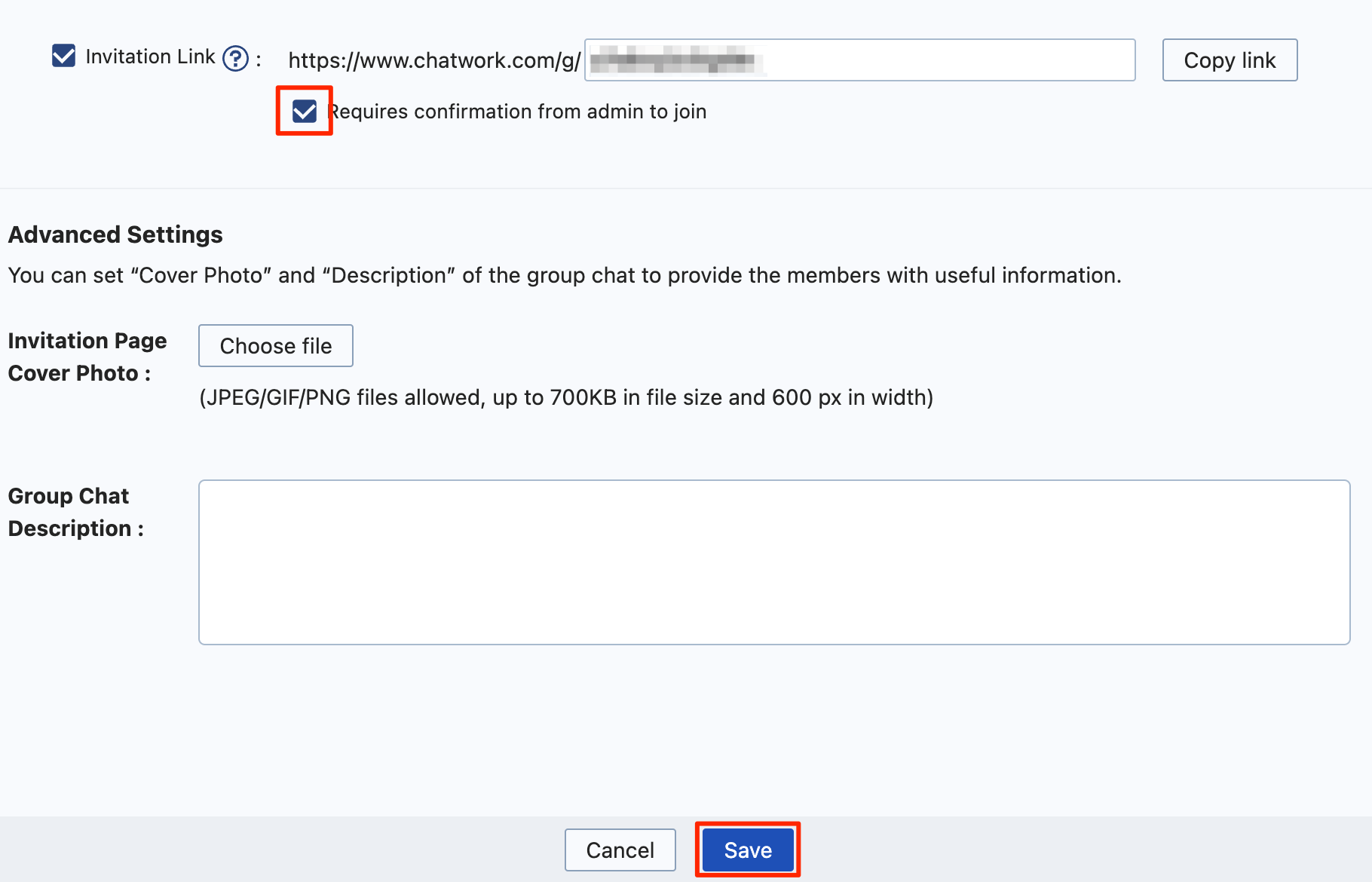Click the 'https://www.chatwork.com/g/' URL prefix text

coord(434,60)
